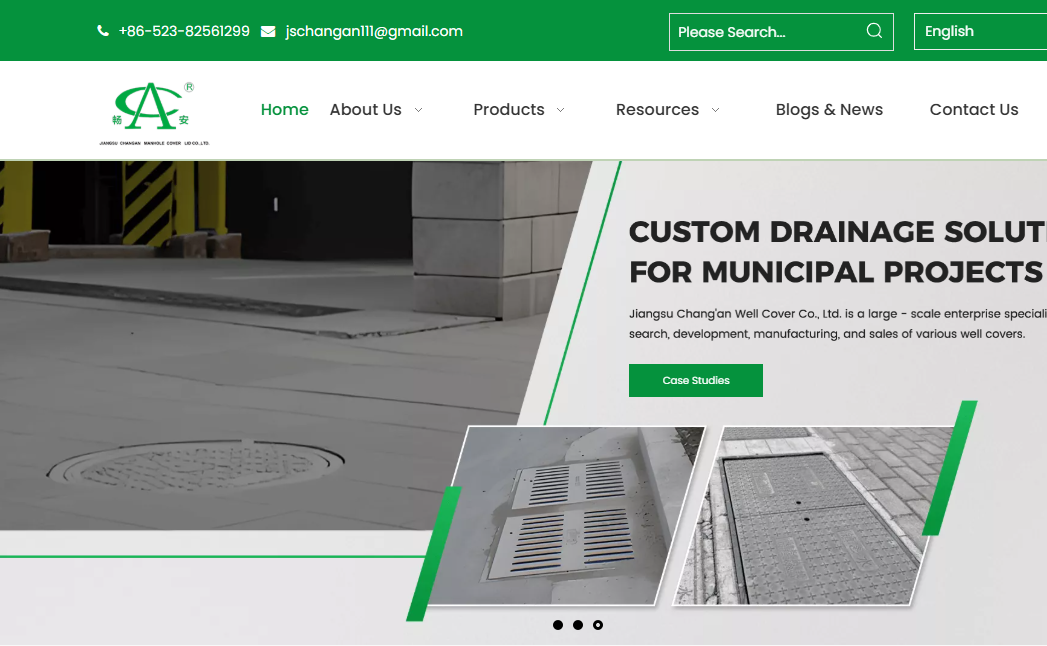Open the About Us chevron icon
The image size is (1047, 646).
(419, 110)
